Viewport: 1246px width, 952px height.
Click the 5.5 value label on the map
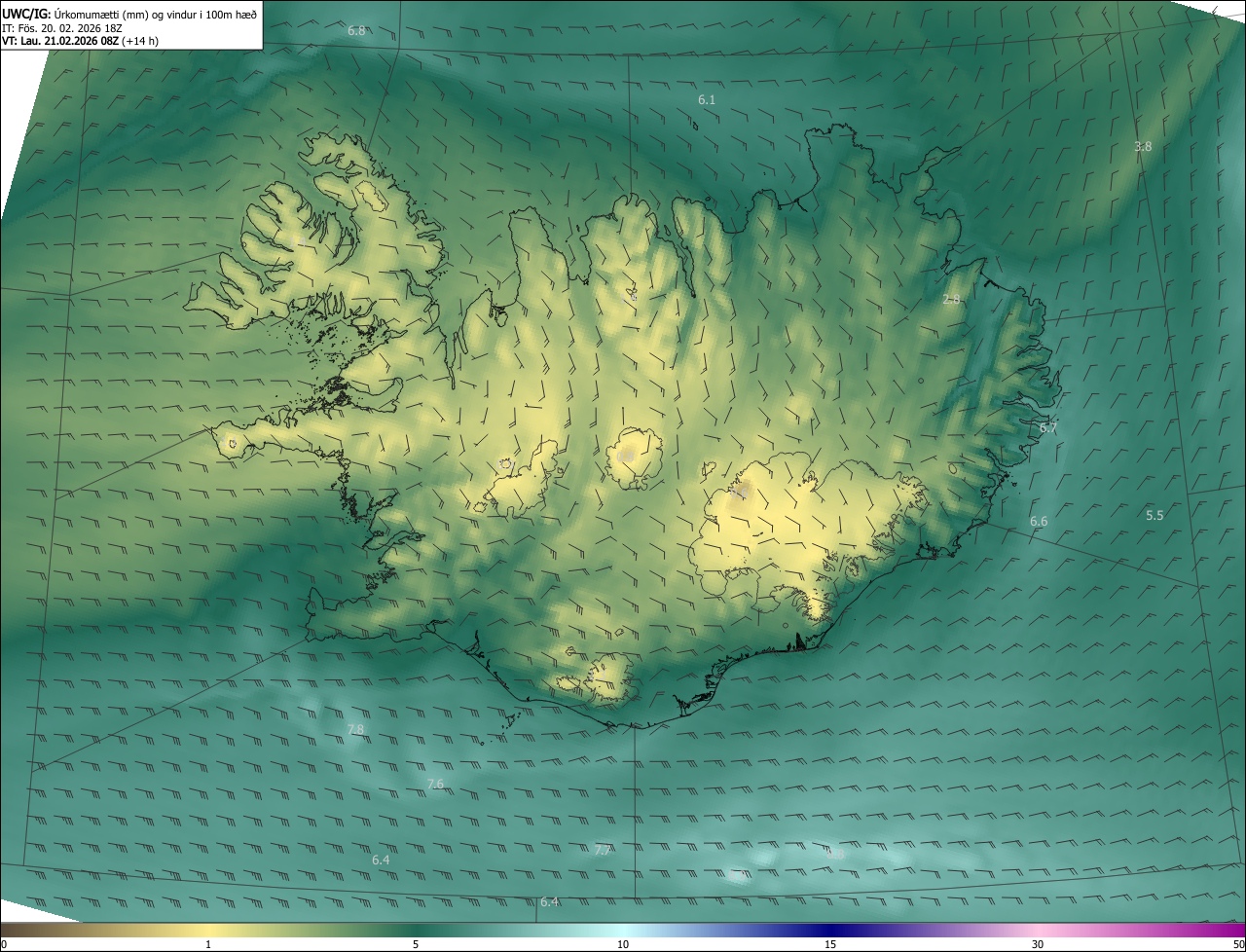1154,516
